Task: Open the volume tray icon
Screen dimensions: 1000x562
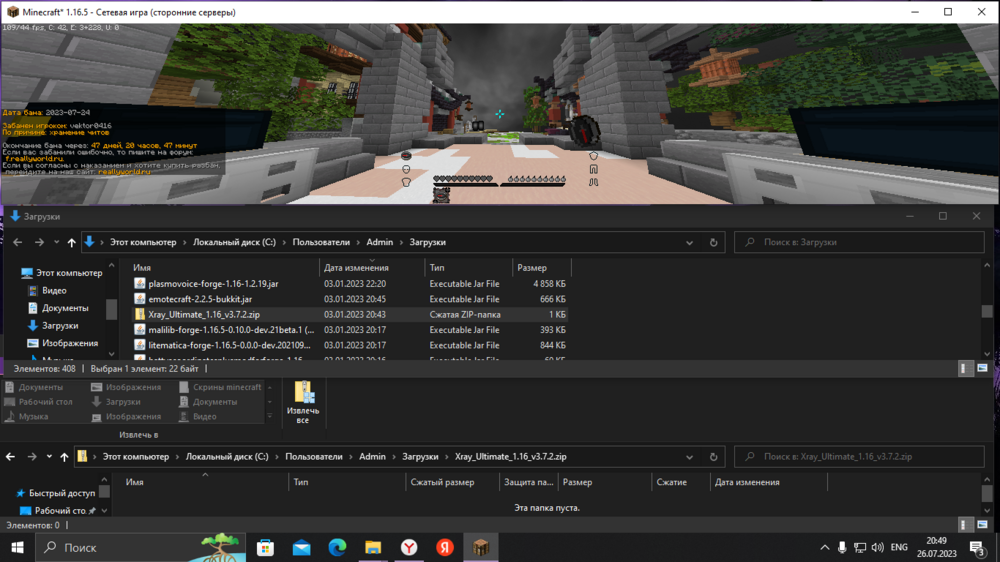Action: coord(878,547)
